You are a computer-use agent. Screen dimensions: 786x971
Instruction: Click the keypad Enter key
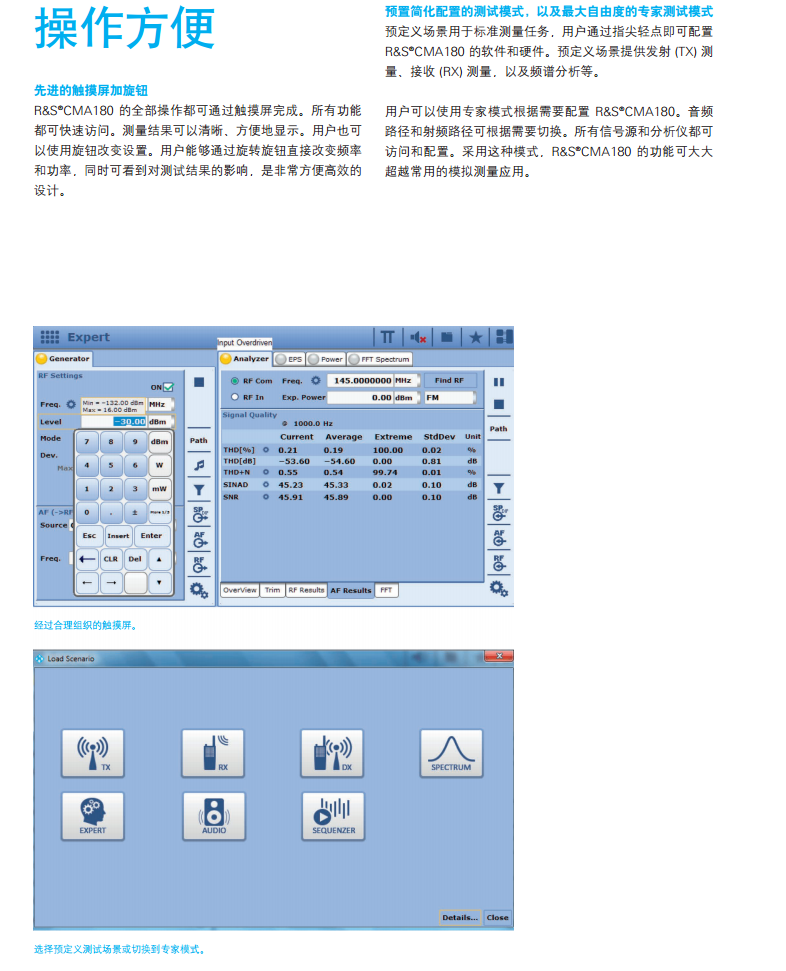point(152,536)
